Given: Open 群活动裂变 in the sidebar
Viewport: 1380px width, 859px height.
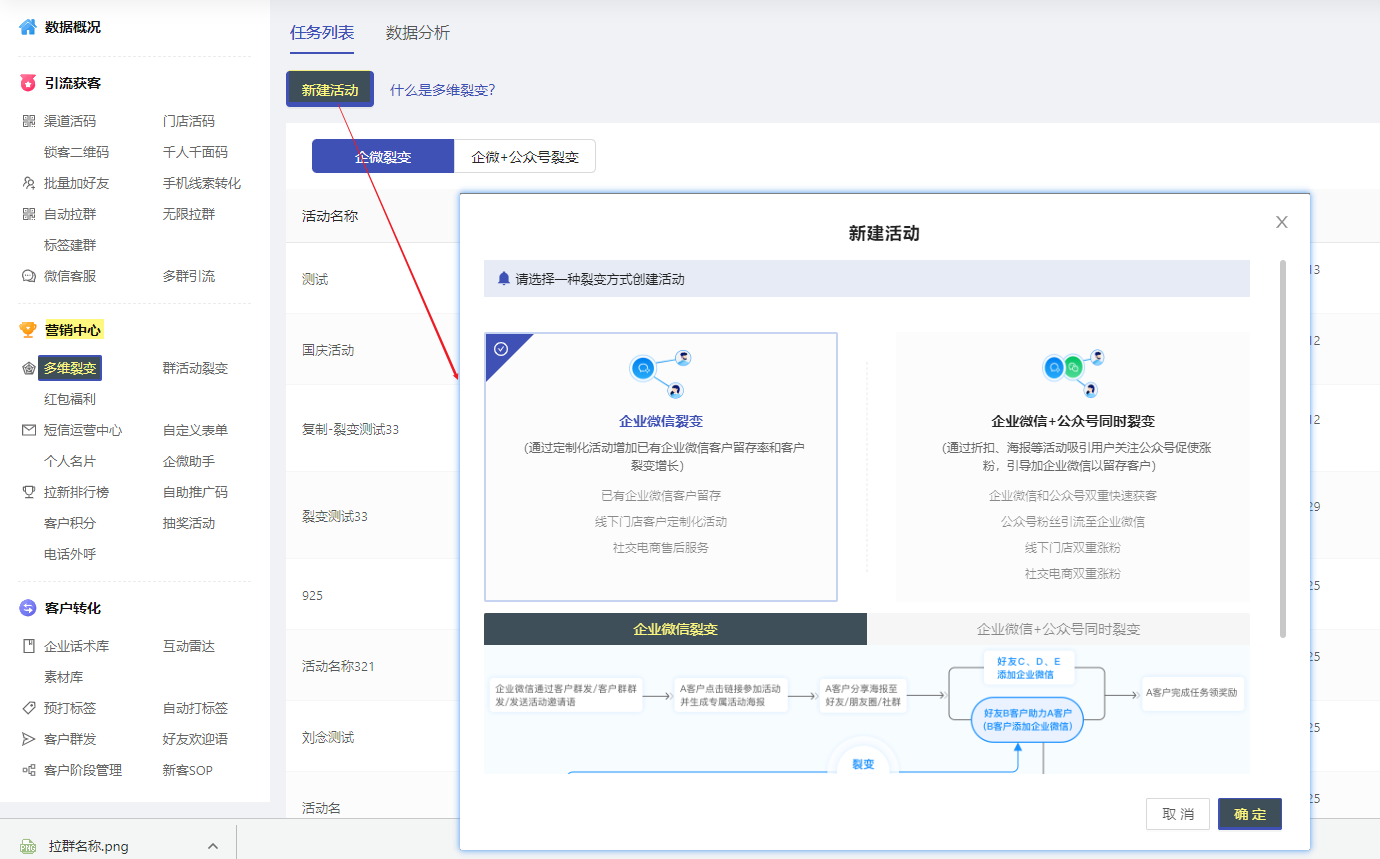Looking at the screenshot, I should point(195,368).
